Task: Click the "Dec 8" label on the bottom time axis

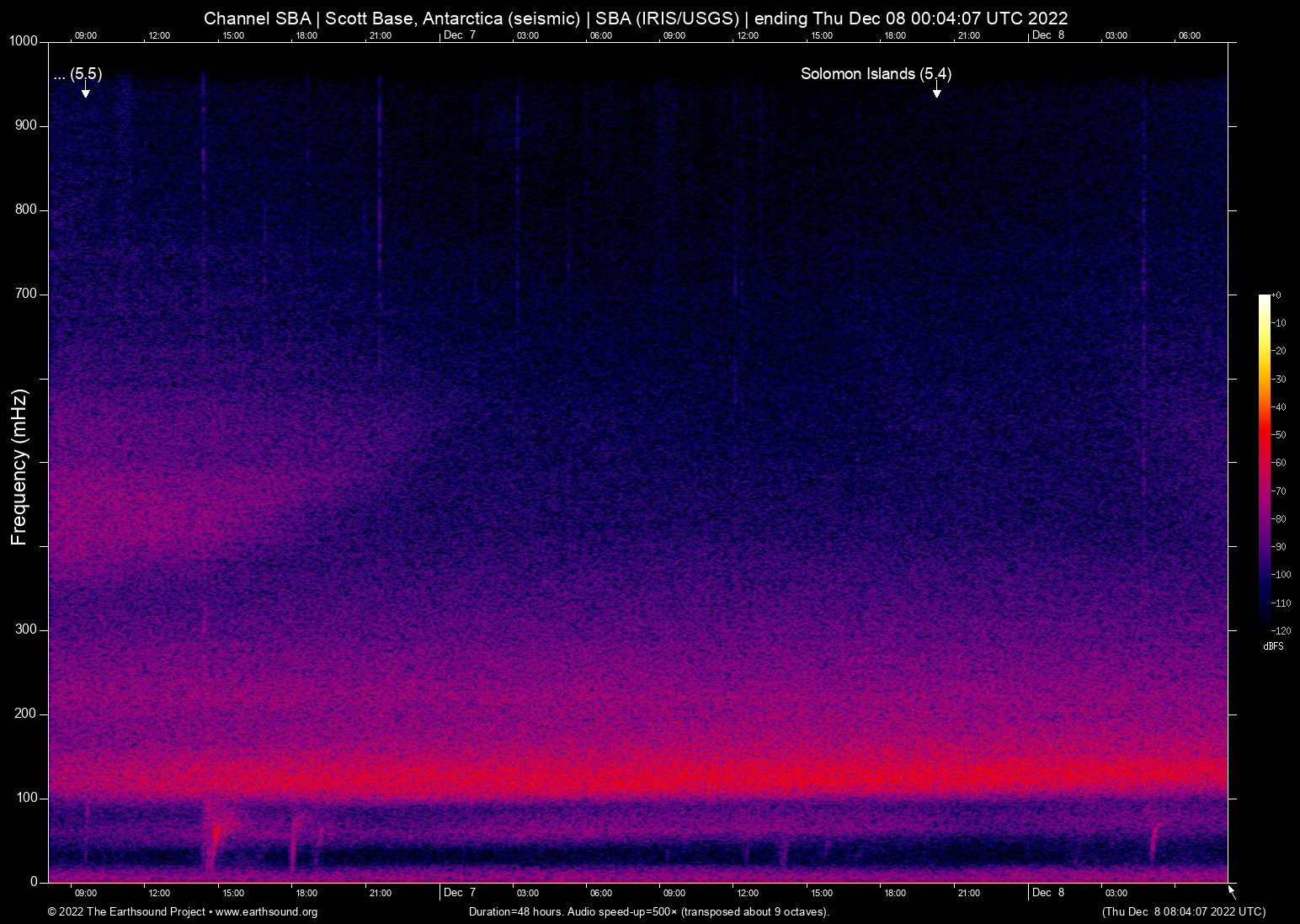Action: [x=1048, y=893]
